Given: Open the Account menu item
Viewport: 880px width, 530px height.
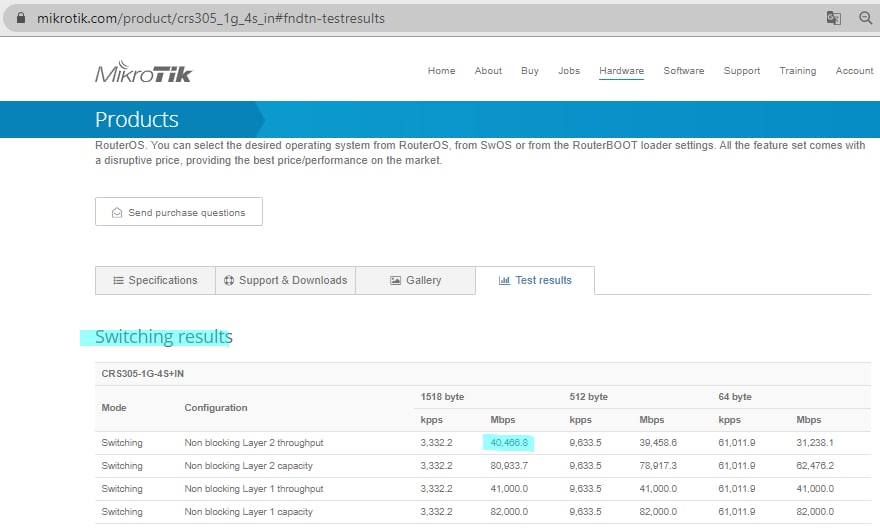Looking at the screenshot, I should coord(854,71).
